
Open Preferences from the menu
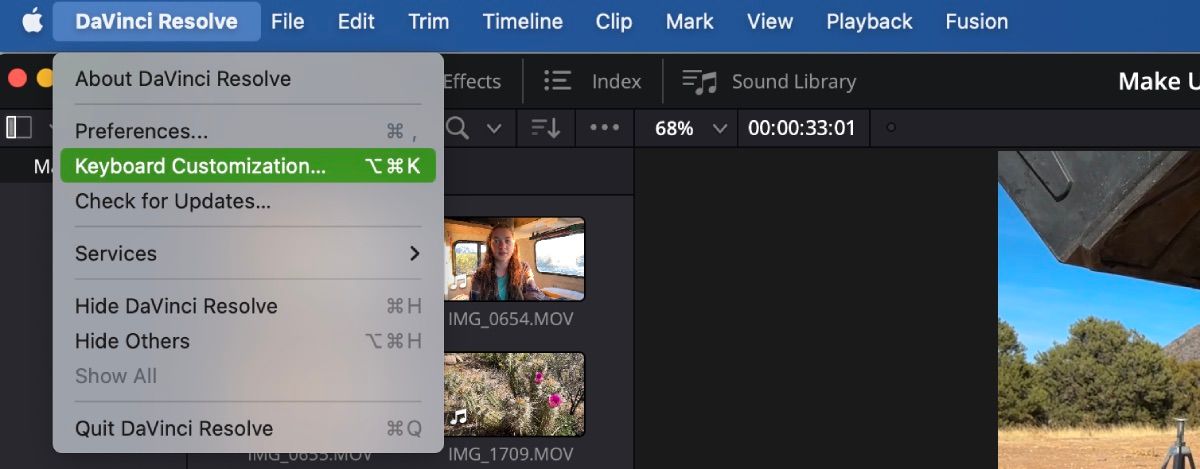pos(248,131)
